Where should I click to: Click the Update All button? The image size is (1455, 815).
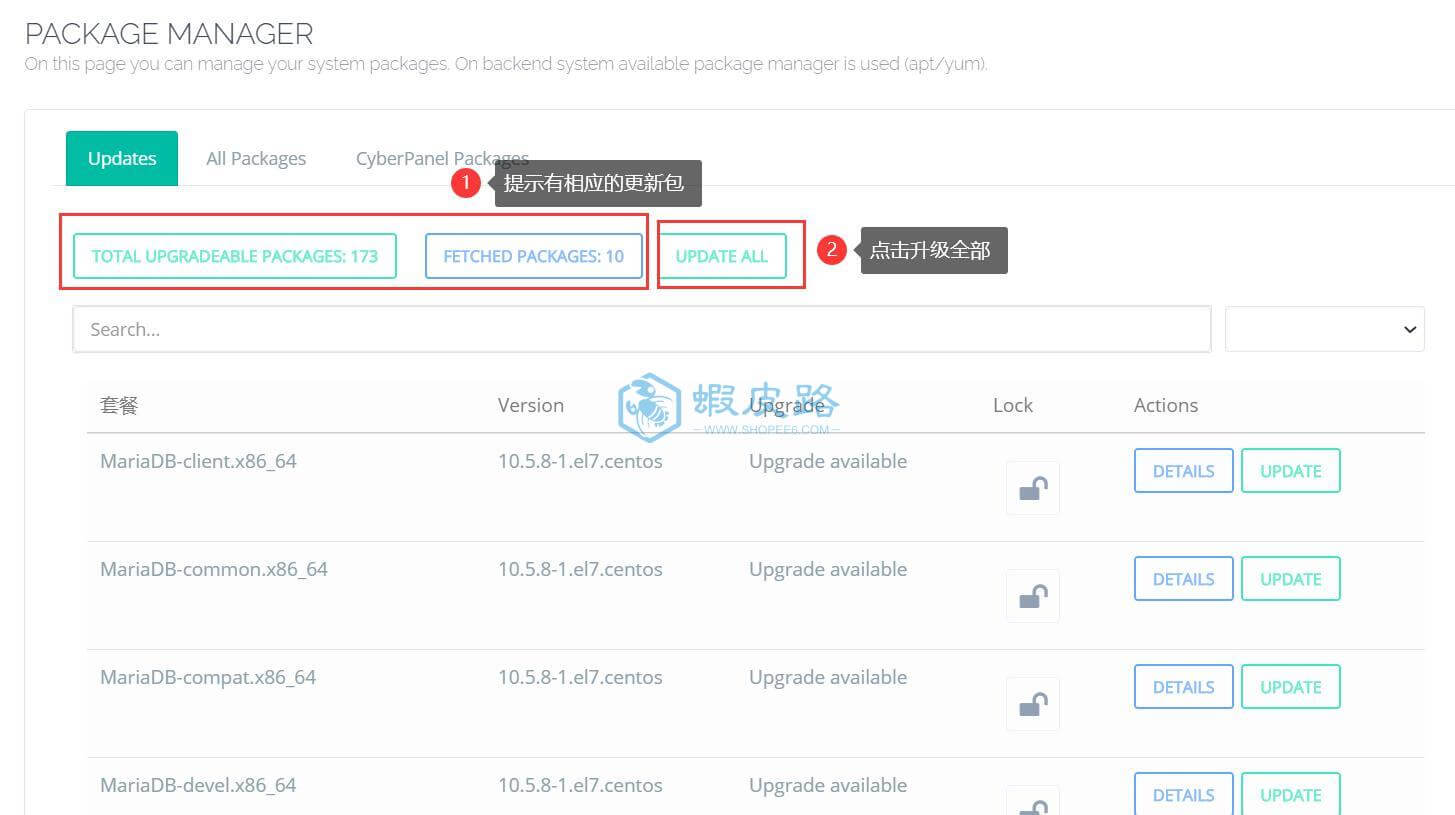722,256
